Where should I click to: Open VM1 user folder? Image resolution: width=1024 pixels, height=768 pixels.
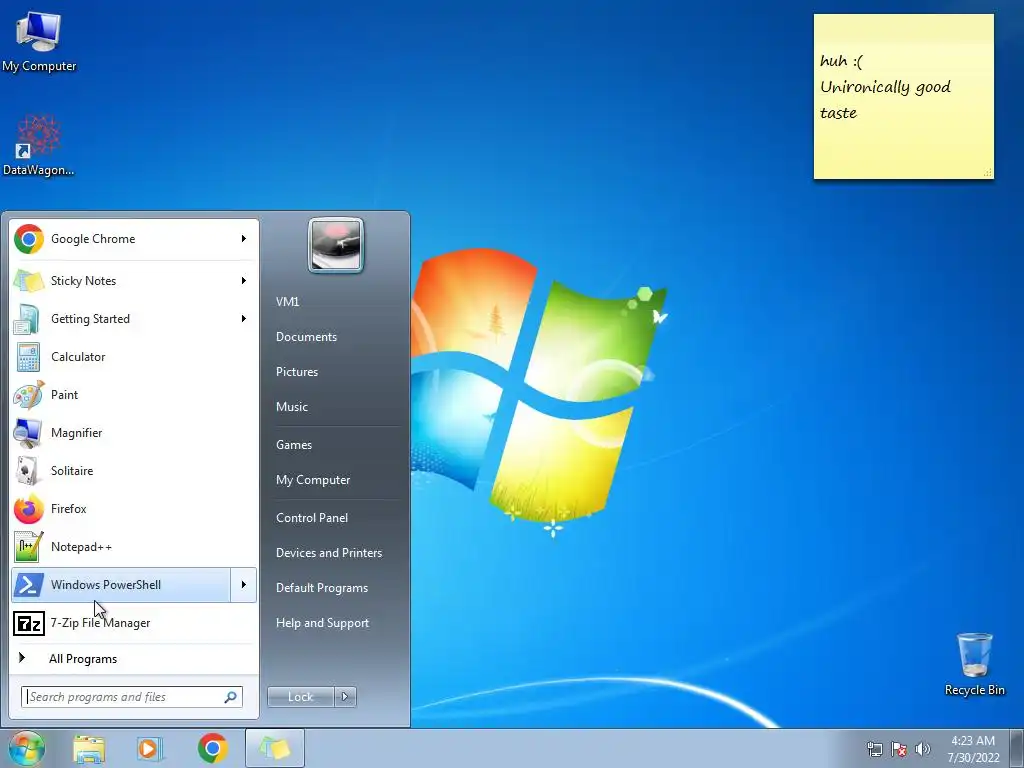pos(287,302)
